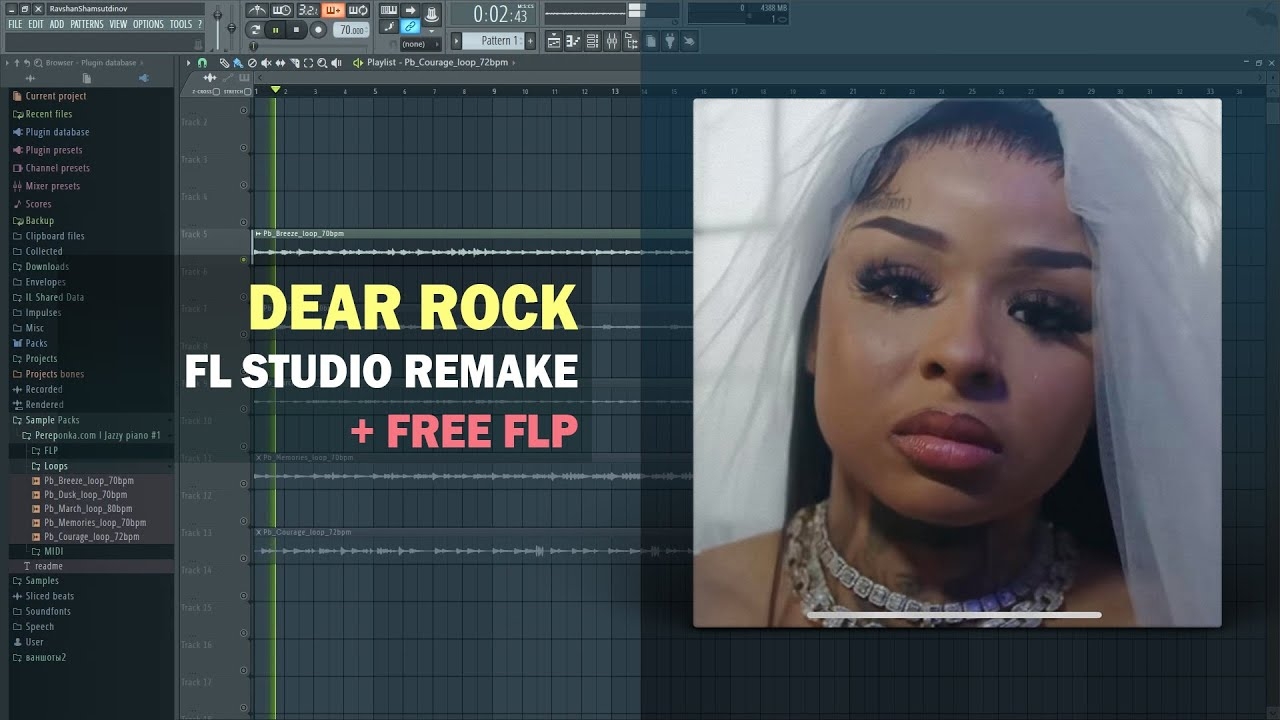Toggle the Browser view icon
The image size is (1280, 720).
coord(631,41)
